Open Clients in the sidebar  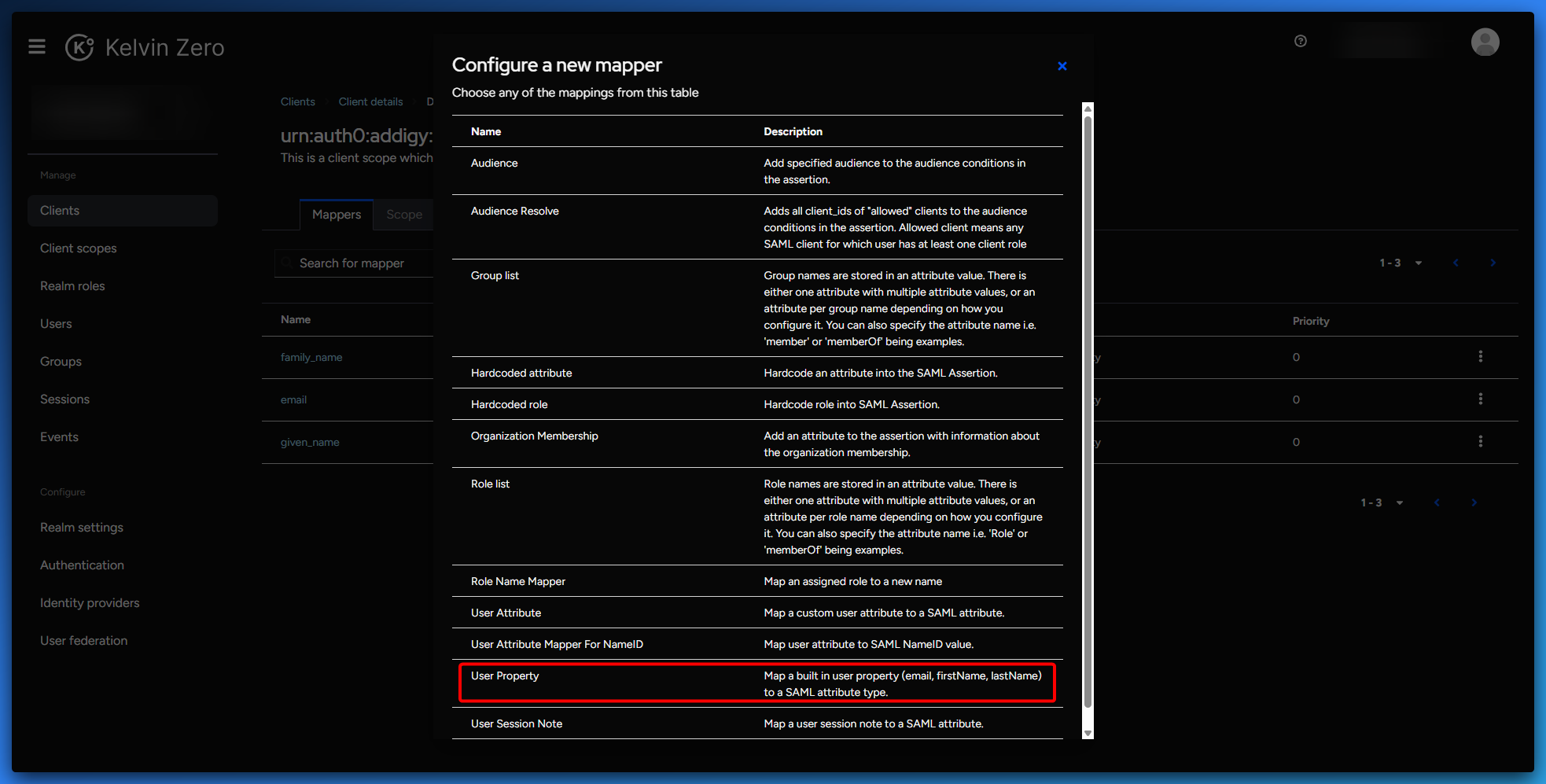(123, 211)
